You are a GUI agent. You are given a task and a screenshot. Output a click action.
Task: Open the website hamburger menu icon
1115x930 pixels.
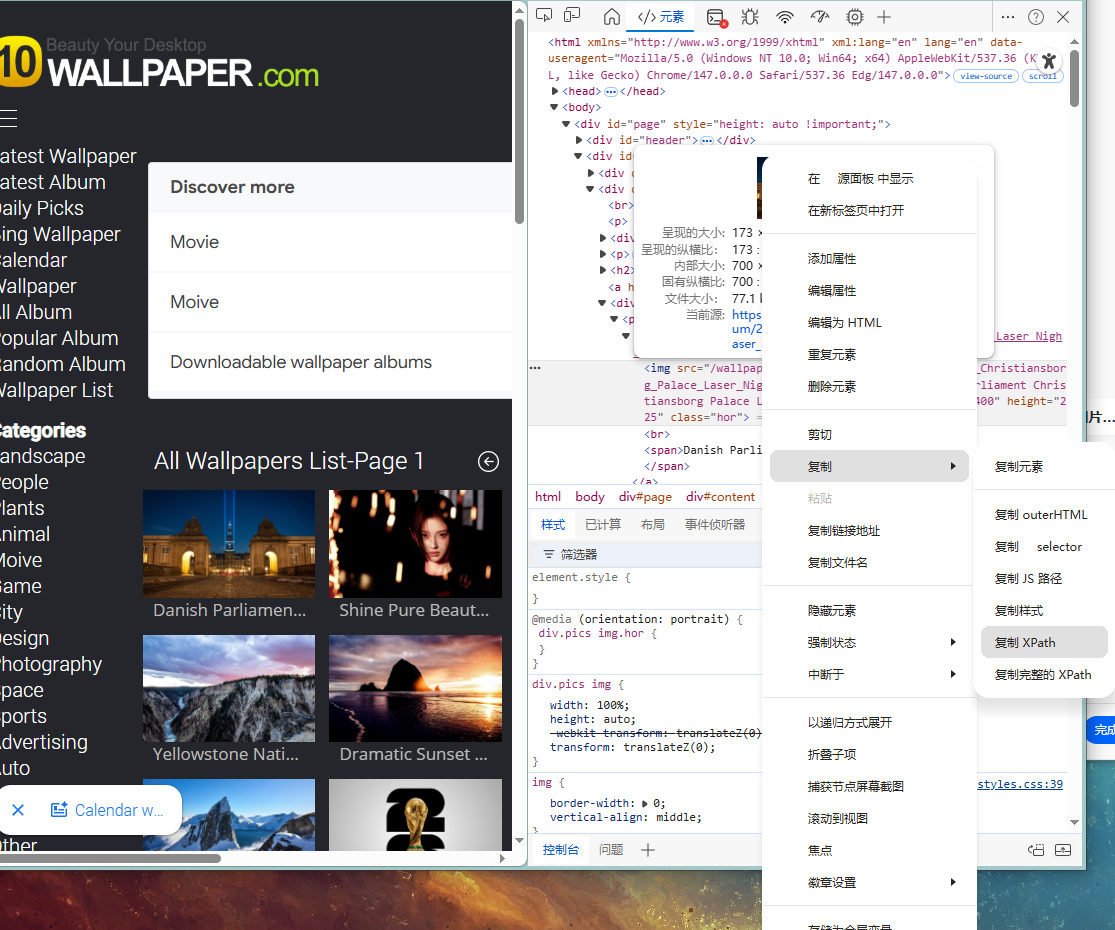click(9, 118)
